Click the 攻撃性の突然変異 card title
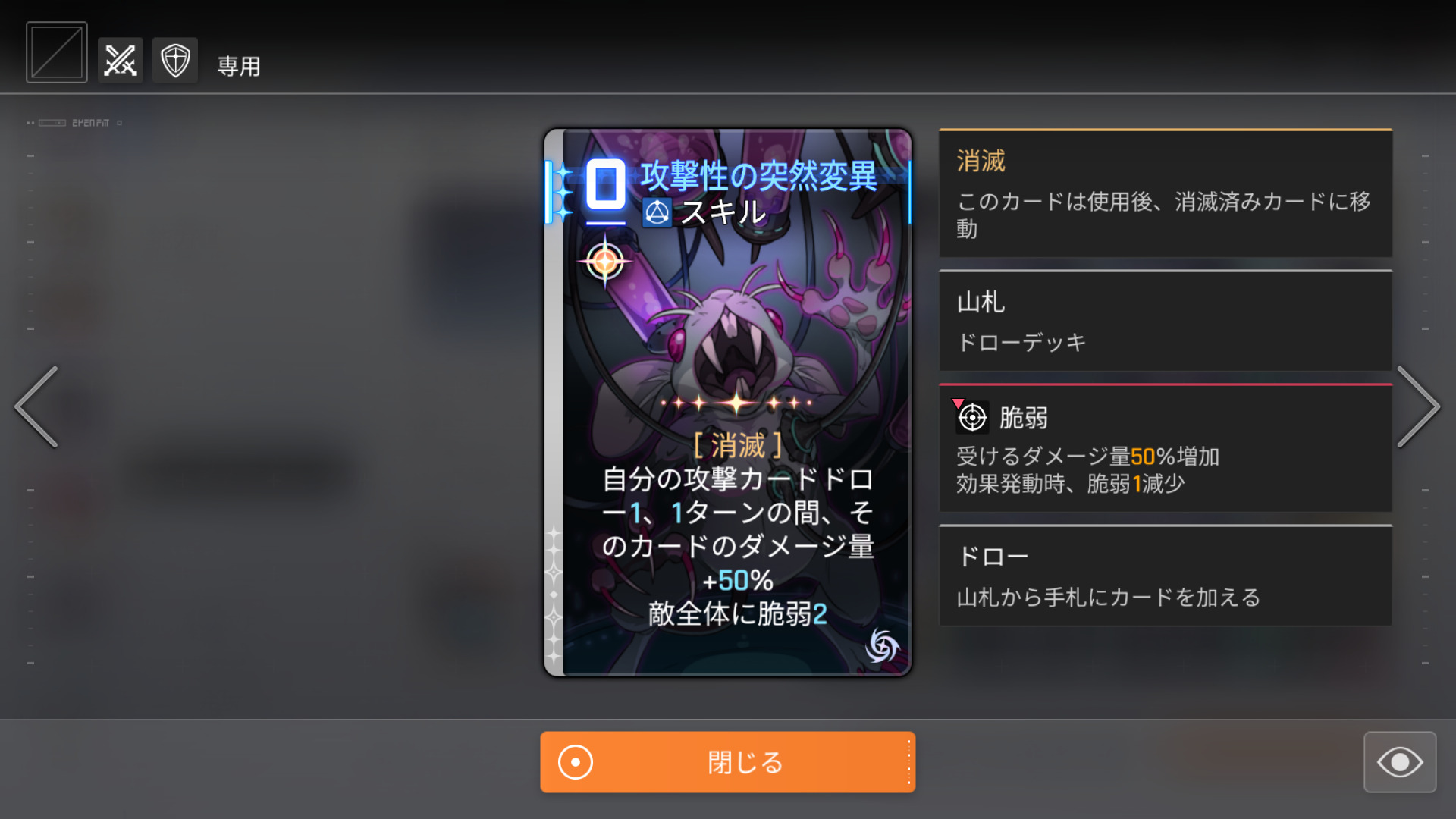Viewport: 1456px width, 819px height. point(759,177)
